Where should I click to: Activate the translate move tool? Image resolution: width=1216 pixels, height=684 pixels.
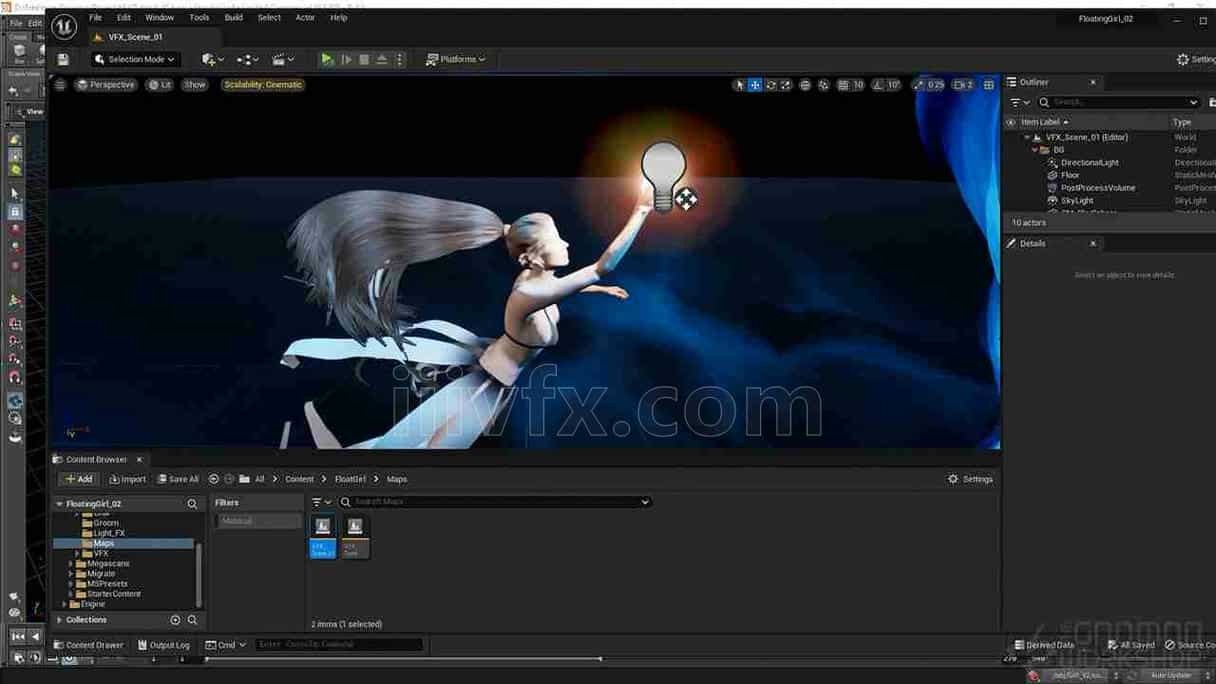pos(755,85)
